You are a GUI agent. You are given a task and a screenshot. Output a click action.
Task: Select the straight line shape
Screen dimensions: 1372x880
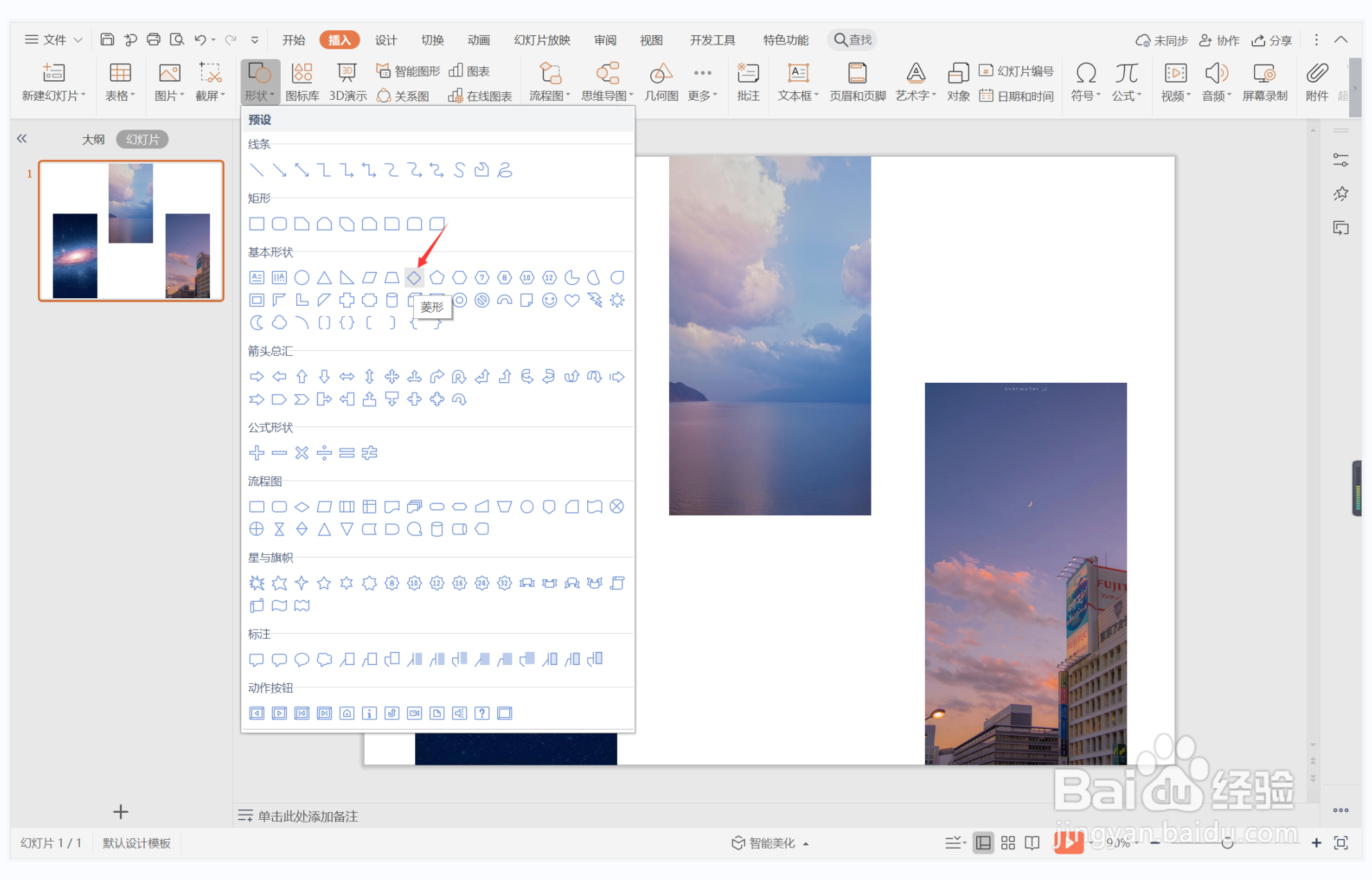coord(257,170)
